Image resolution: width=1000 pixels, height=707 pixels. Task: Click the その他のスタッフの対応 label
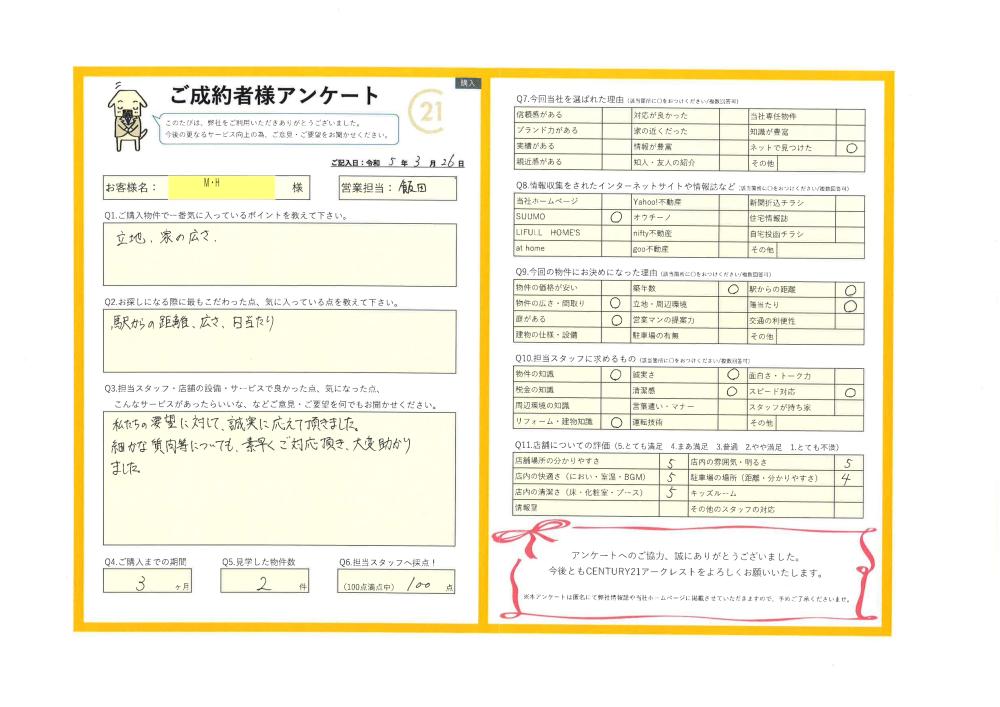(x=732, y=509)
